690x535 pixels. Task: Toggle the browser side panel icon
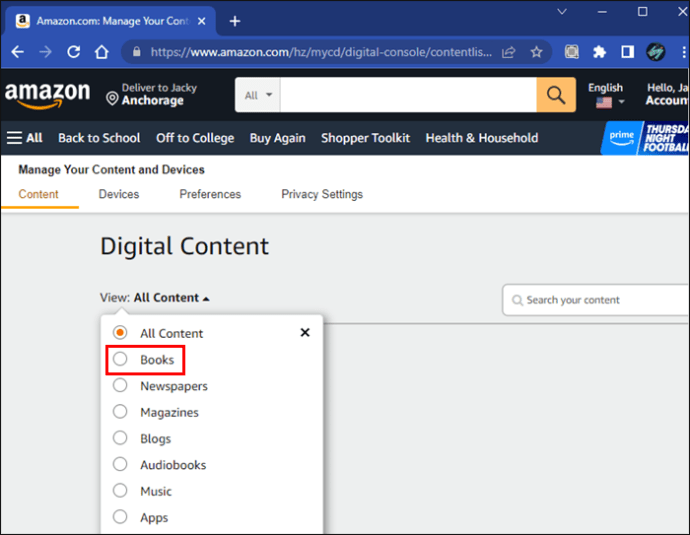628,52
